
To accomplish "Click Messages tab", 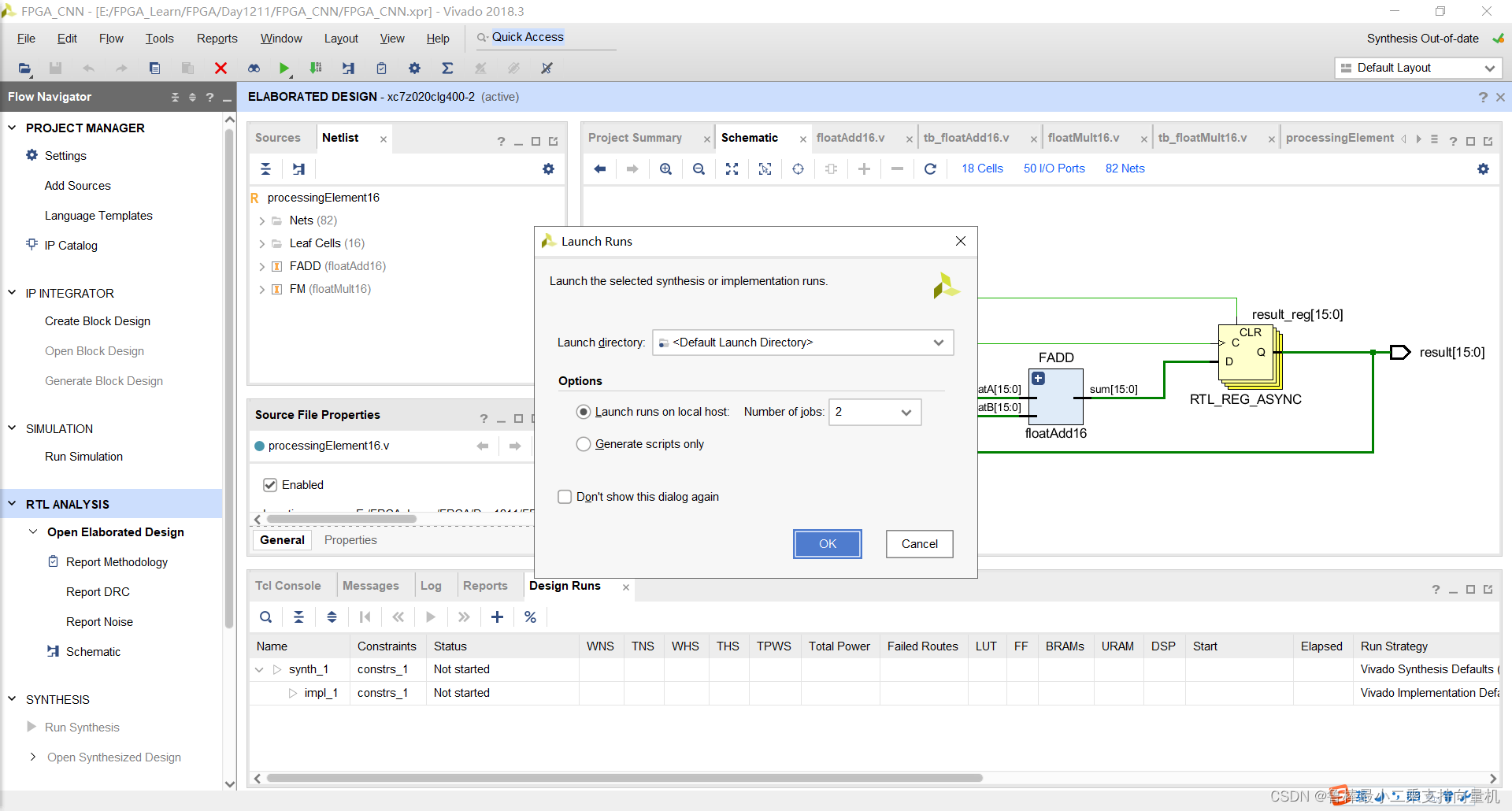I will click(x=370, y=586).
